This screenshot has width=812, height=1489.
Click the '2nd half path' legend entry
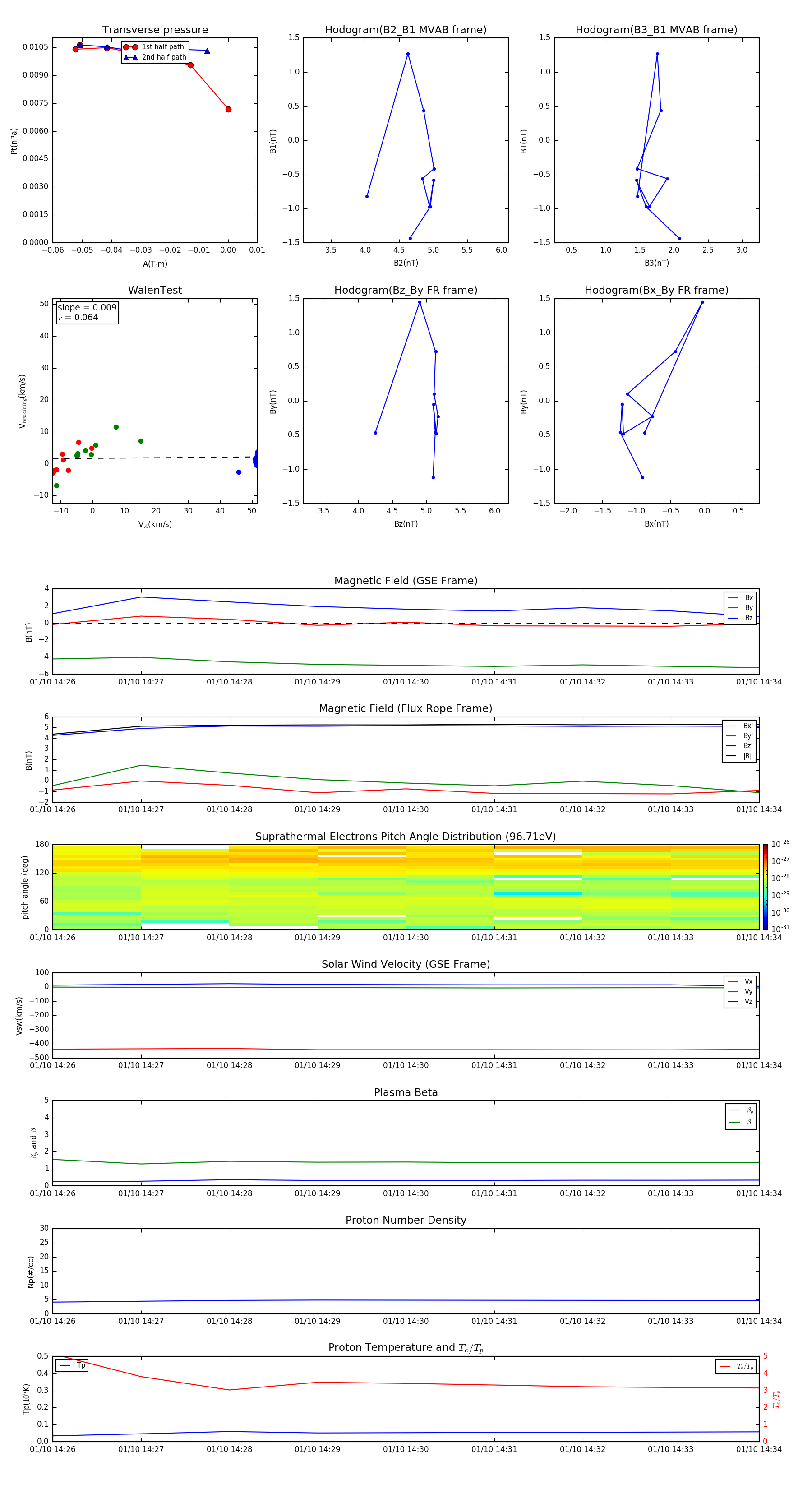156,57
